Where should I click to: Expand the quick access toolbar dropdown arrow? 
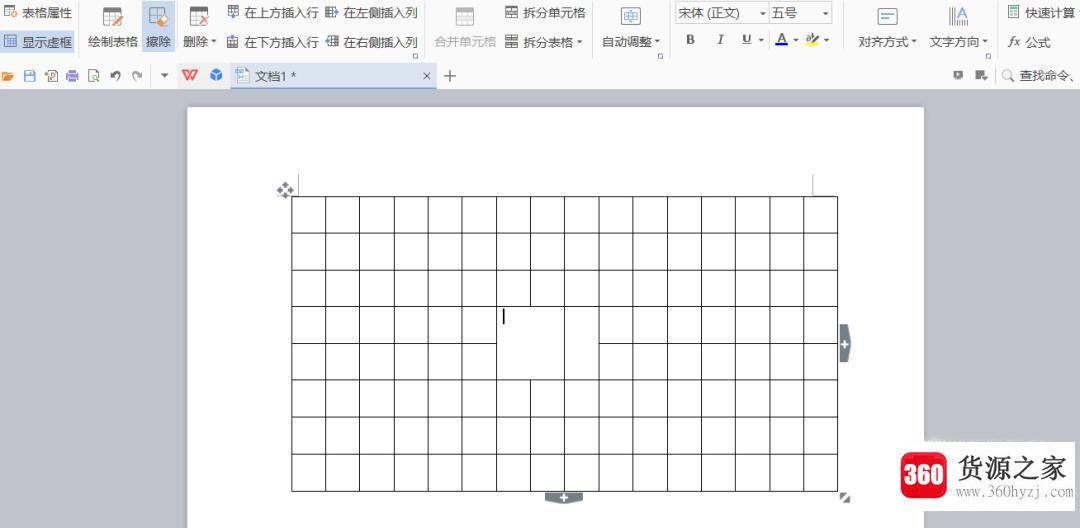pos(165,76)
